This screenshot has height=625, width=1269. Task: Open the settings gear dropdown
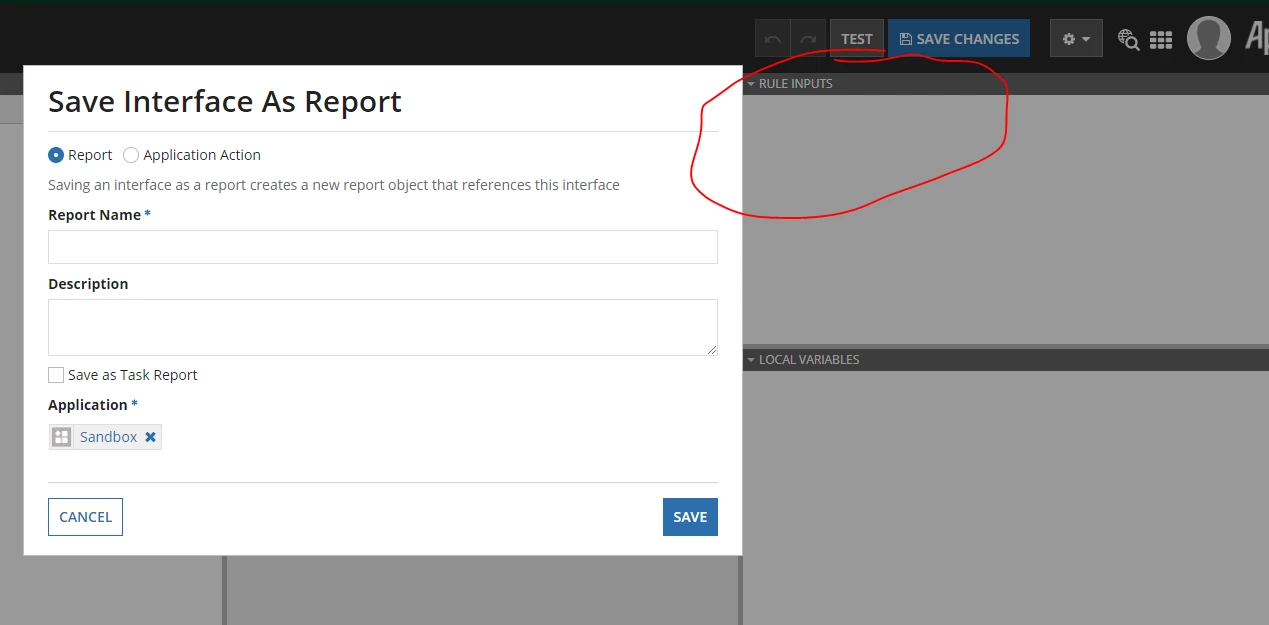pyautogui.click(x=1076, y=39)
